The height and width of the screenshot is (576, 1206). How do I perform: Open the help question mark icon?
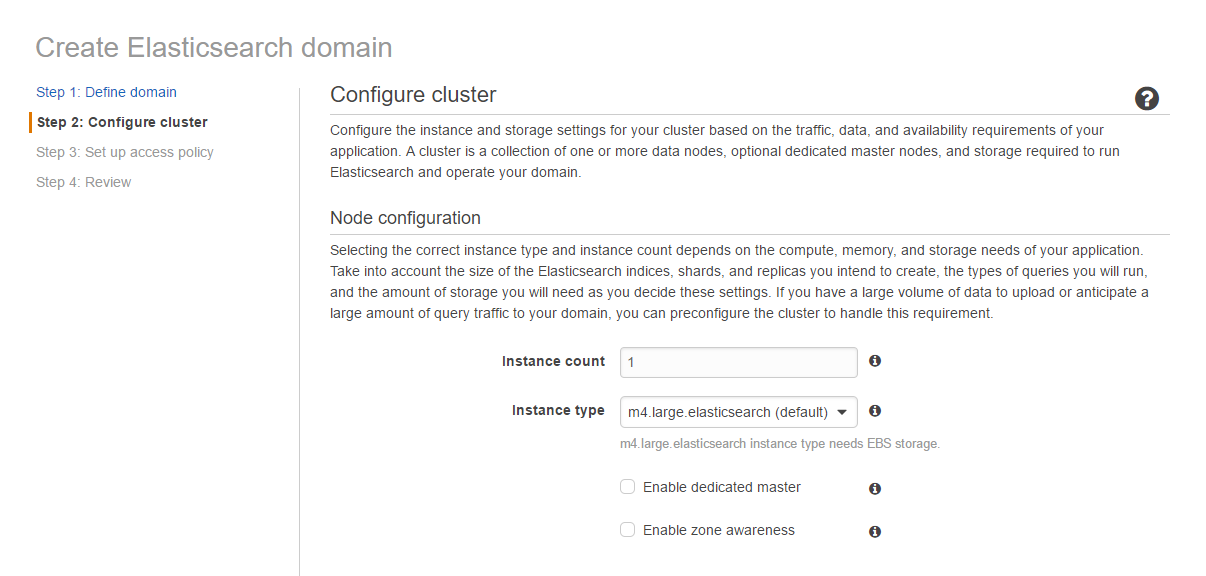coord(1147,98)
